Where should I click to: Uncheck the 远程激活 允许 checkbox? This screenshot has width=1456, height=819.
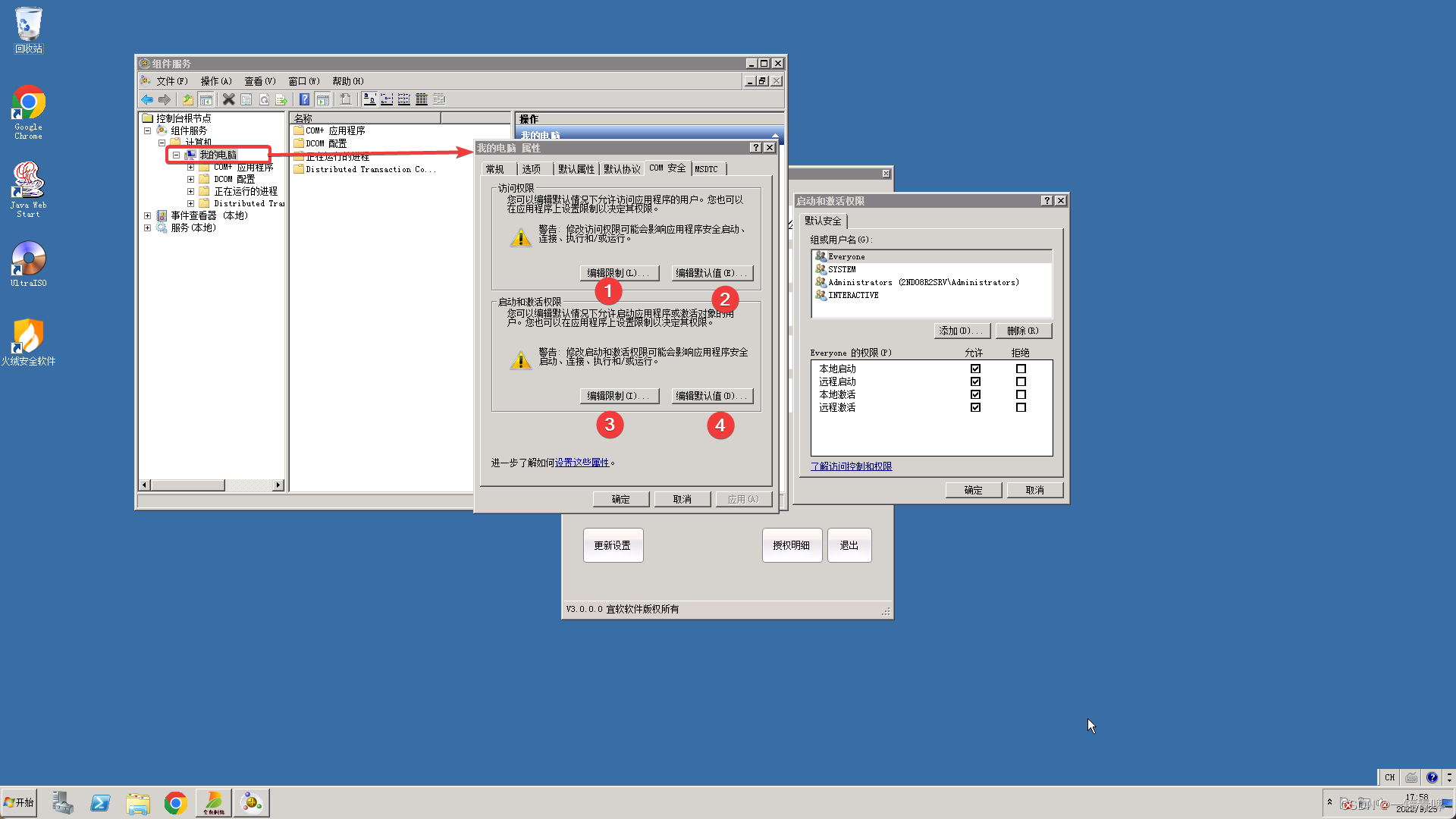pos(975,406)
